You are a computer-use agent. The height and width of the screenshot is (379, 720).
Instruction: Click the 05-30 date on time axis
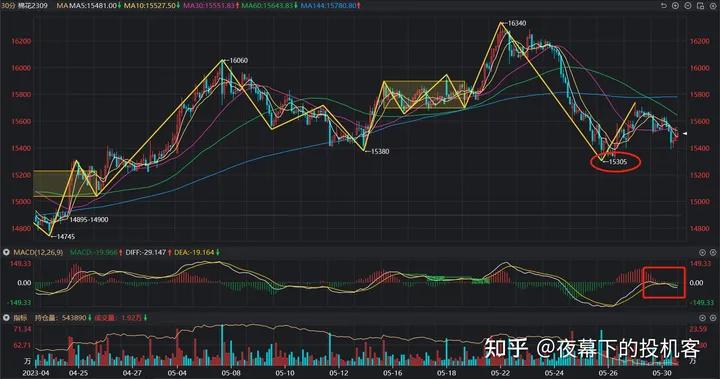[x=662, y=373]
